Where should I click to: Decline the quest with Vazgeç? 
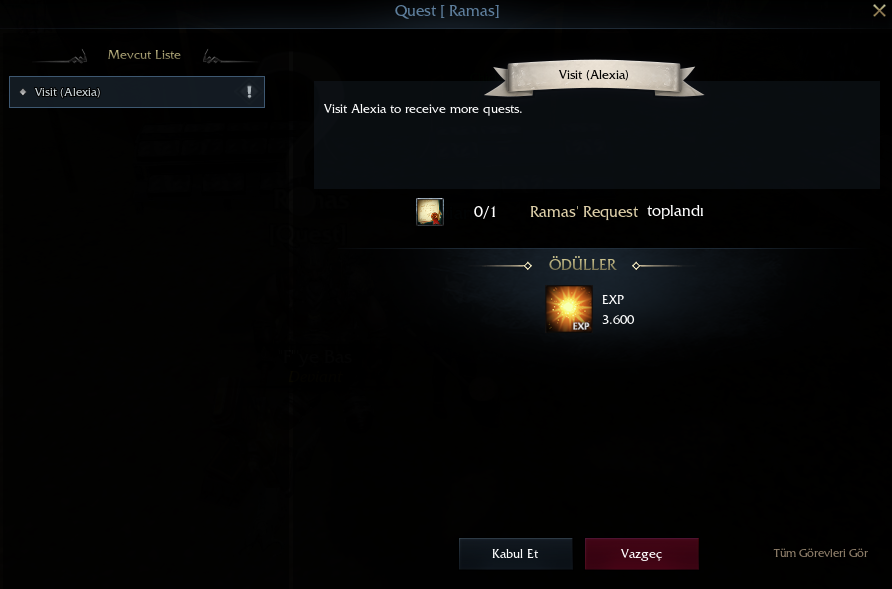tap(642, 554)
